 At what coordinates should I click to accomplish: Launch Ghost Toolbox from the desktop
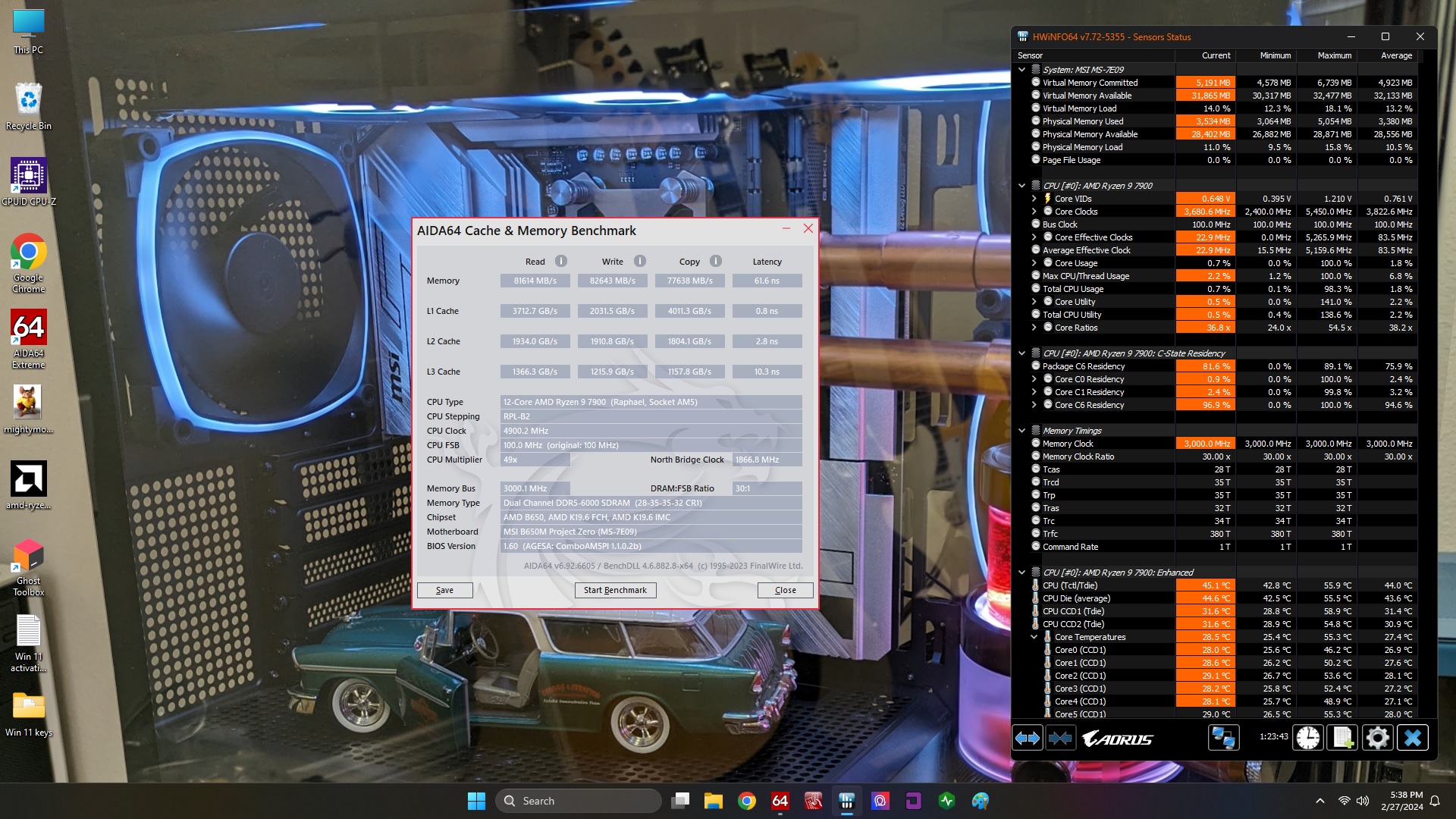[x=29, y=566]
